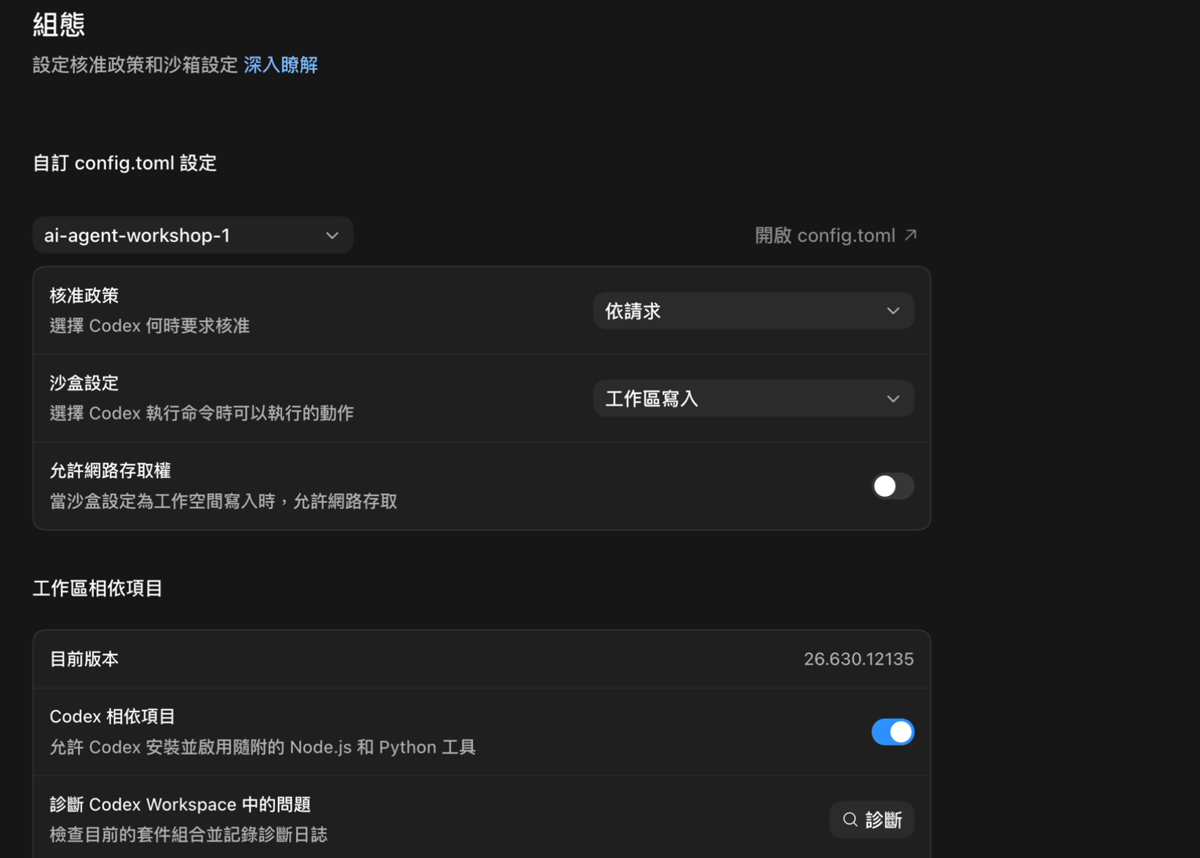Click the external arrow icon beside config.toml

coord(910,235)
